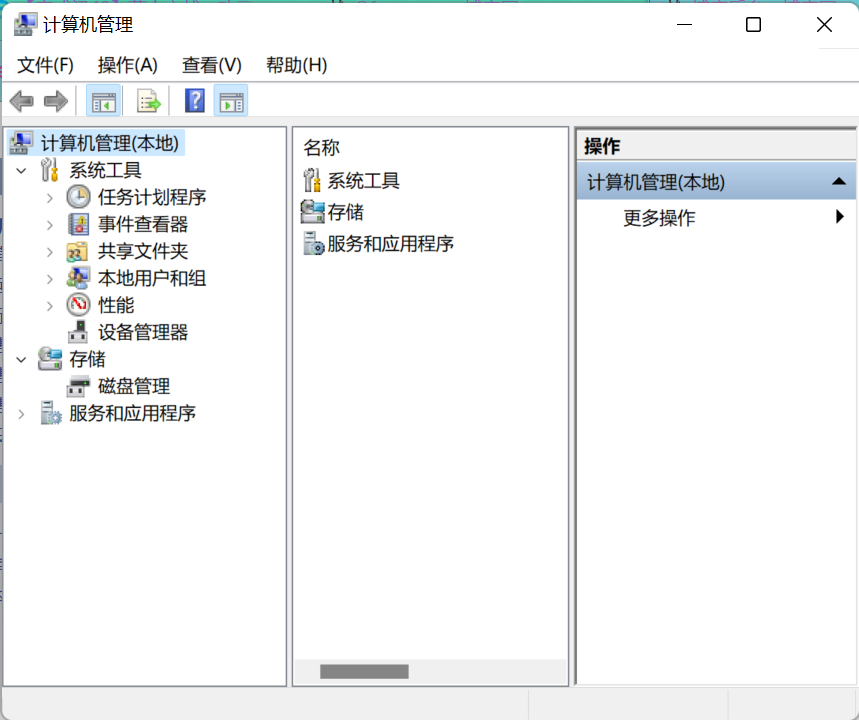Collapse the 系统工具 tree node
Image resolution: width=859 pixels, height=720 pixels.
point(21,171)
